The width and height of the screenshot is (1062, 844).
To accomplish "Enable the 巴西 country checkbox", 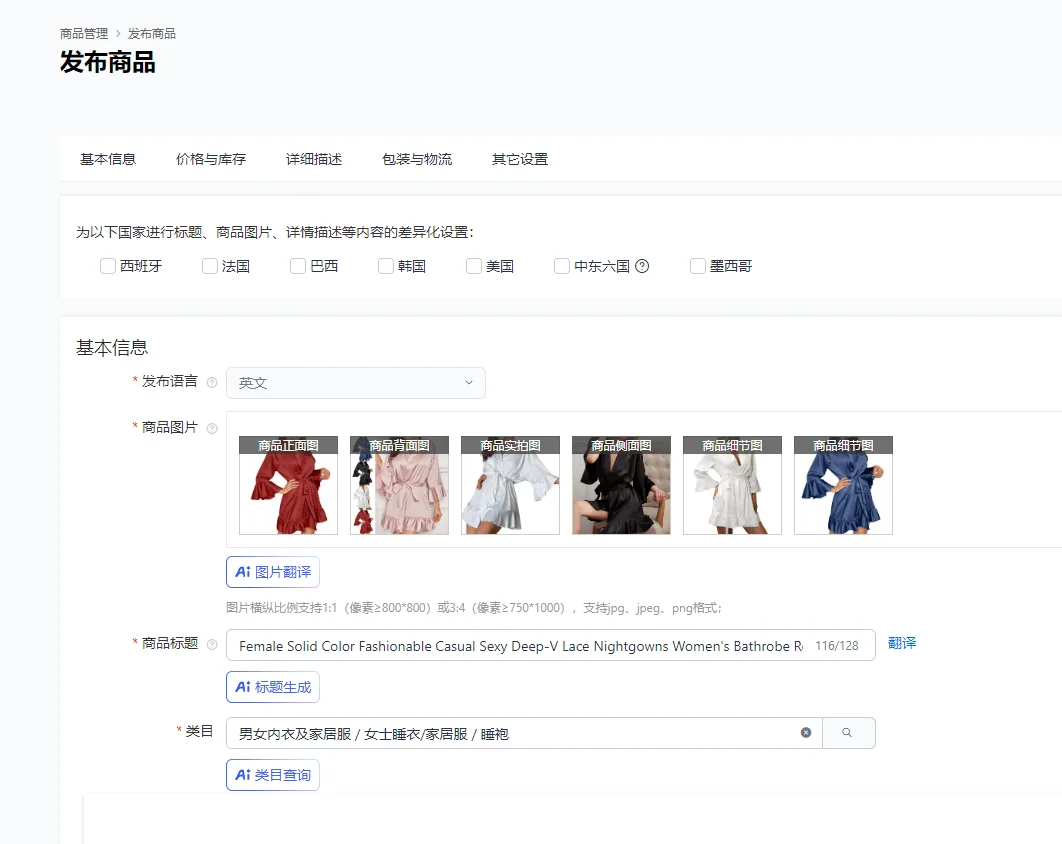I will pyautogui.click(x=298, y=266).
